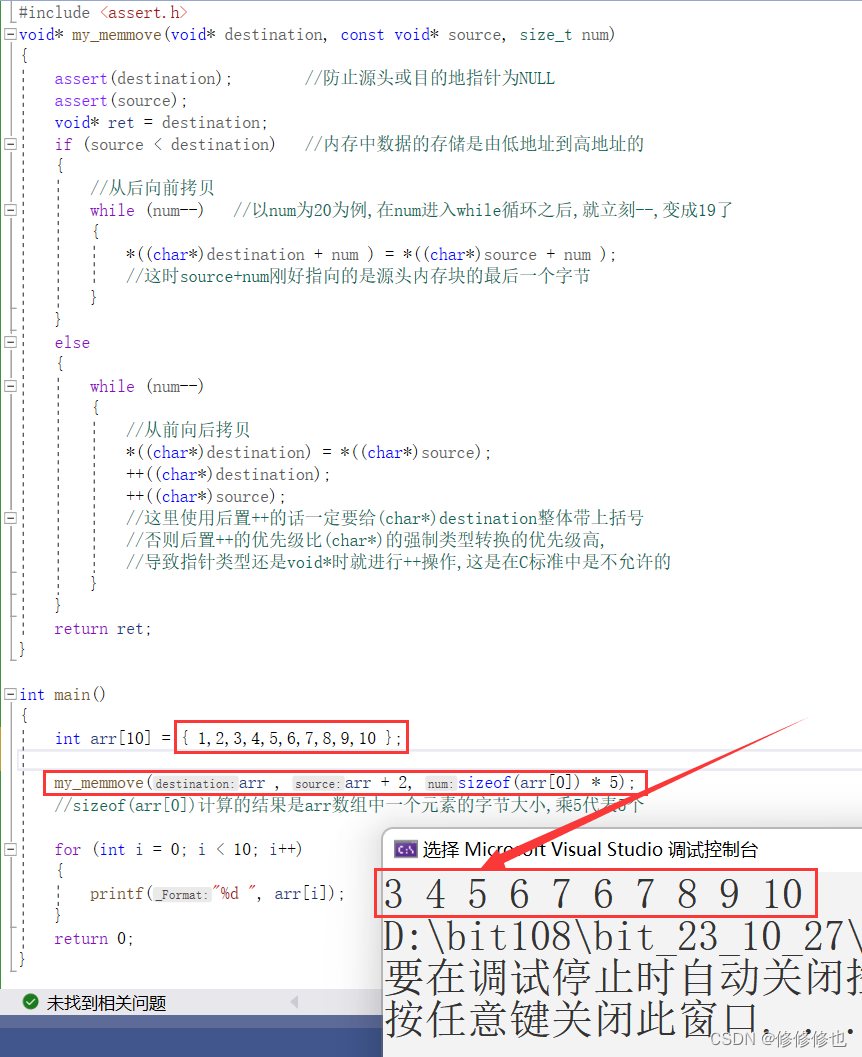Collapse the my_memmove function body
The image size is (862, 1057).
click(x=9, y=34)
